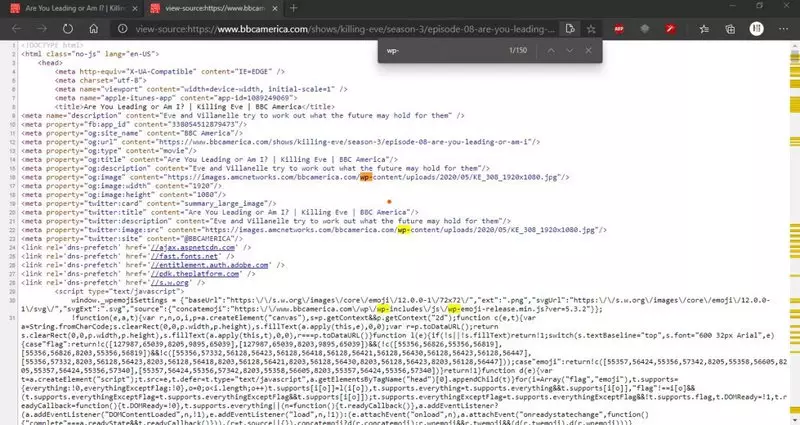View site information icon in address bar
Image resolution: width=800 pixels, height=425 pixels.
[122, 29]
